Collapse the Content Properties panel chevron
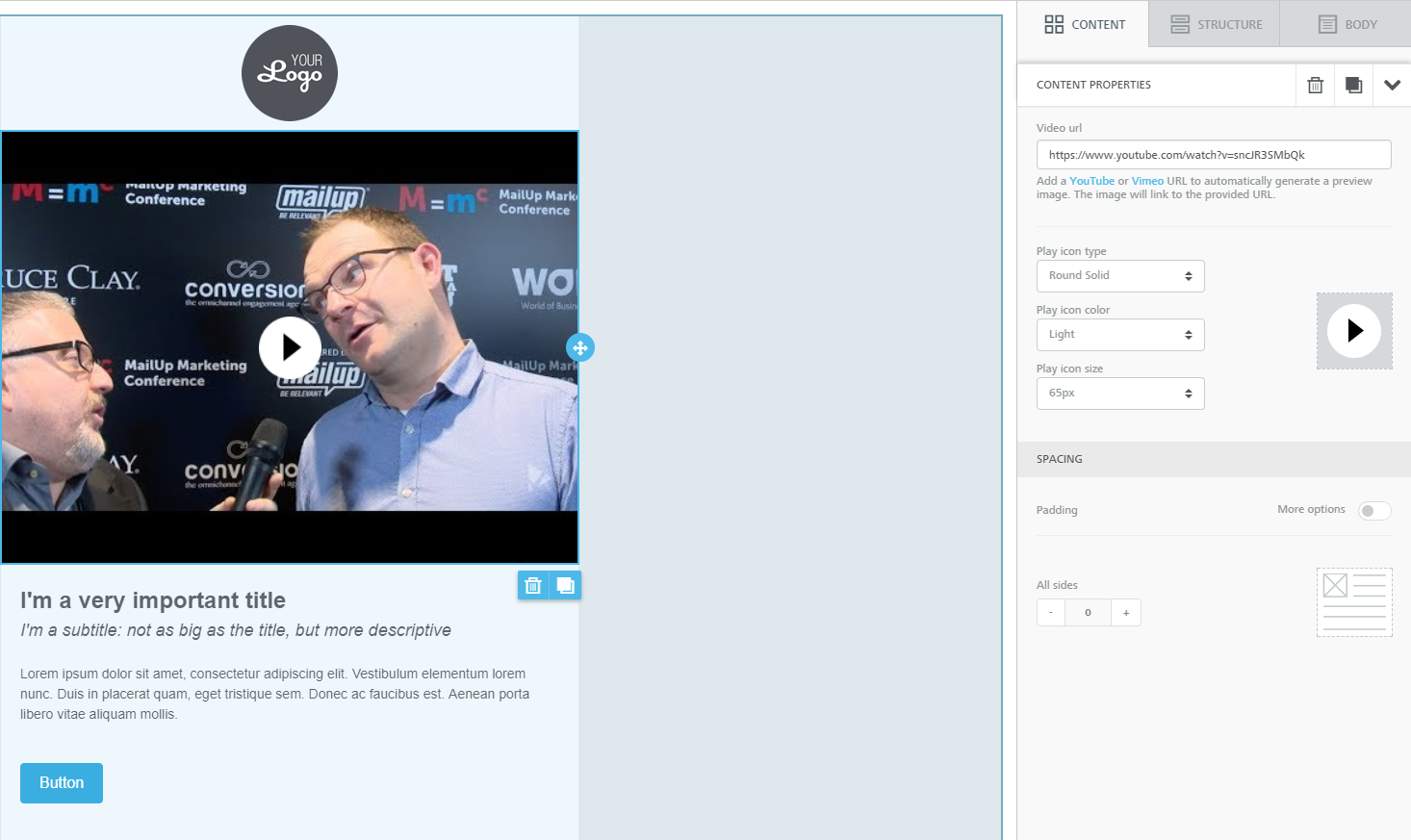This screenshot has width=1411, height=840. point(1392,85)
